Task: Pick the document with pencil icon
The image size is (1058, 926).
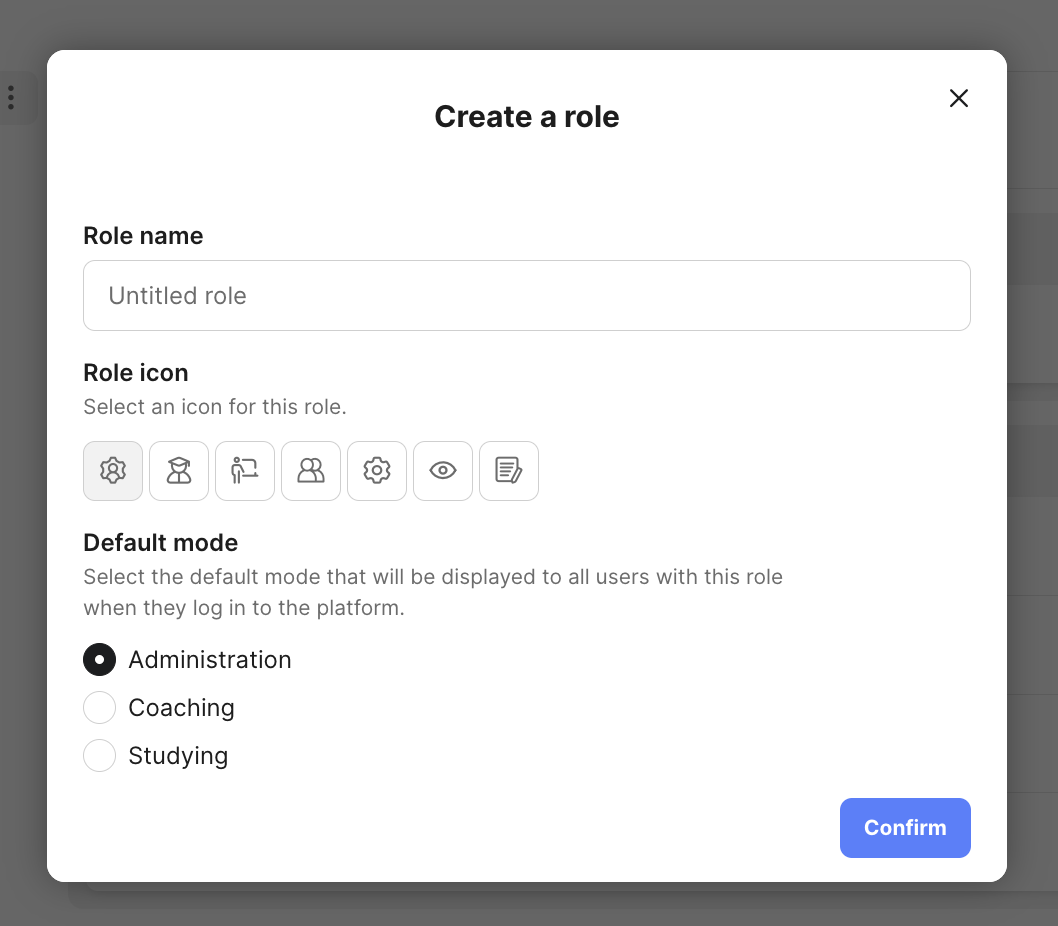Action: [509, 470]
